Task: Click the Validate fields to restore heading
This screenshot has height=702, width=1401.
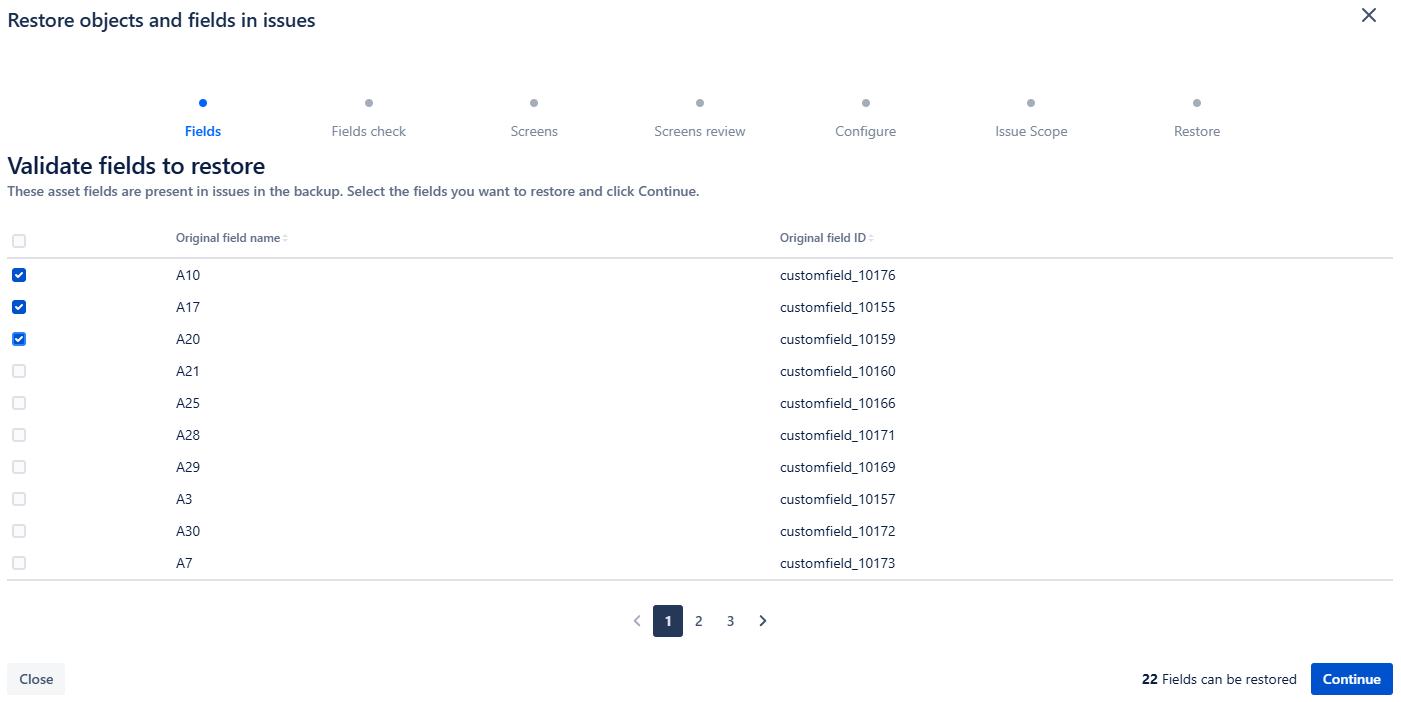Action: point(136,166)
